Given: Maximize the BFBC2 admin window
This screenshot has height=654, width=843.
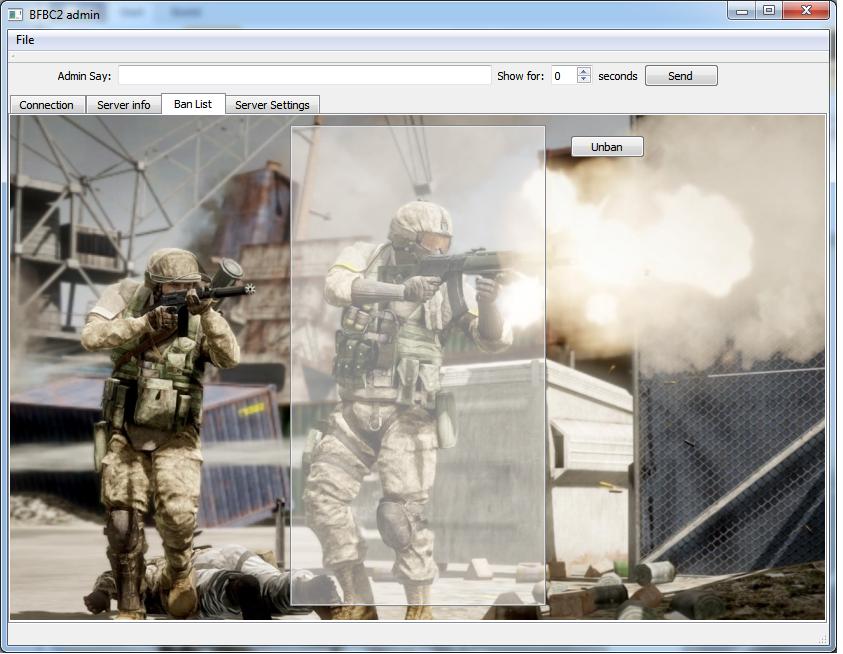Looking at the screenshot, I should pyautogui.click(x=769, y=11).
